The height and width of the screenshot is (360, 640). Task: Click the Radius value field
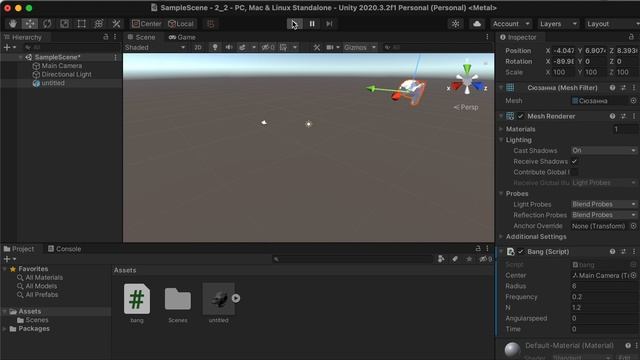[x=603, y=286]
